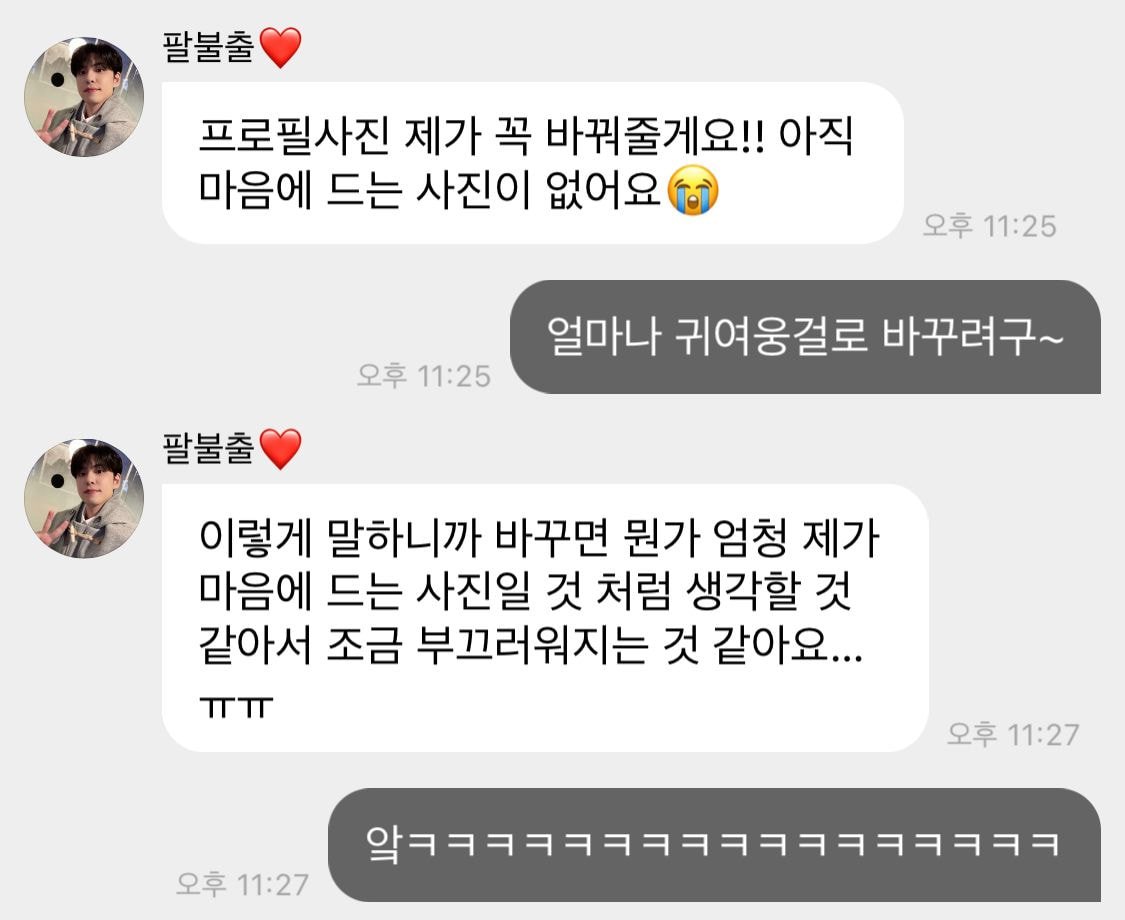Click the 오후 11:25 timestamp beside the 프로필사진 message

click(989, 226)
